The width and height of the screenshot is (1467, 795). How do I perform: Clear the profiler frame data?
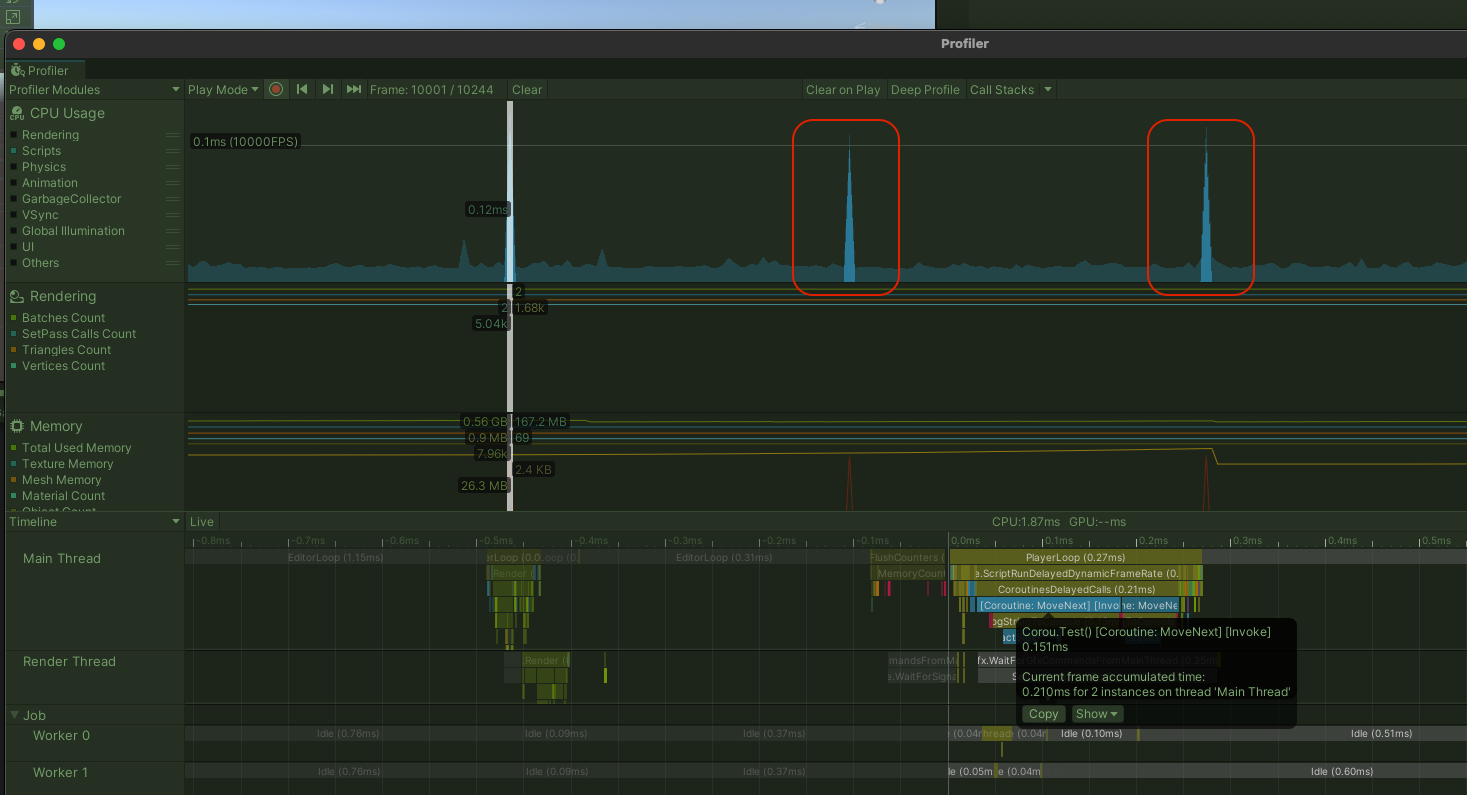(x=527, y=89)
